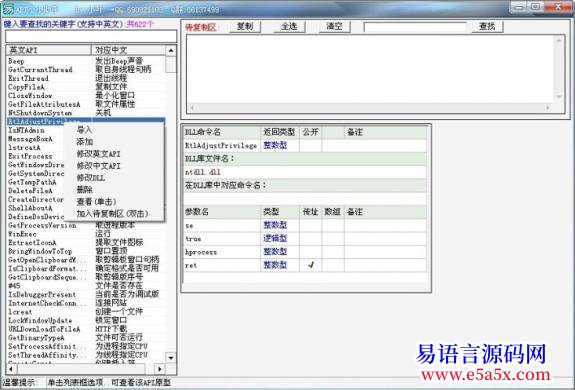Image resolution: width=575 pixels, height=390 pixels.
Task: Choose 导入 from context menu
Action: coord(84,130)
